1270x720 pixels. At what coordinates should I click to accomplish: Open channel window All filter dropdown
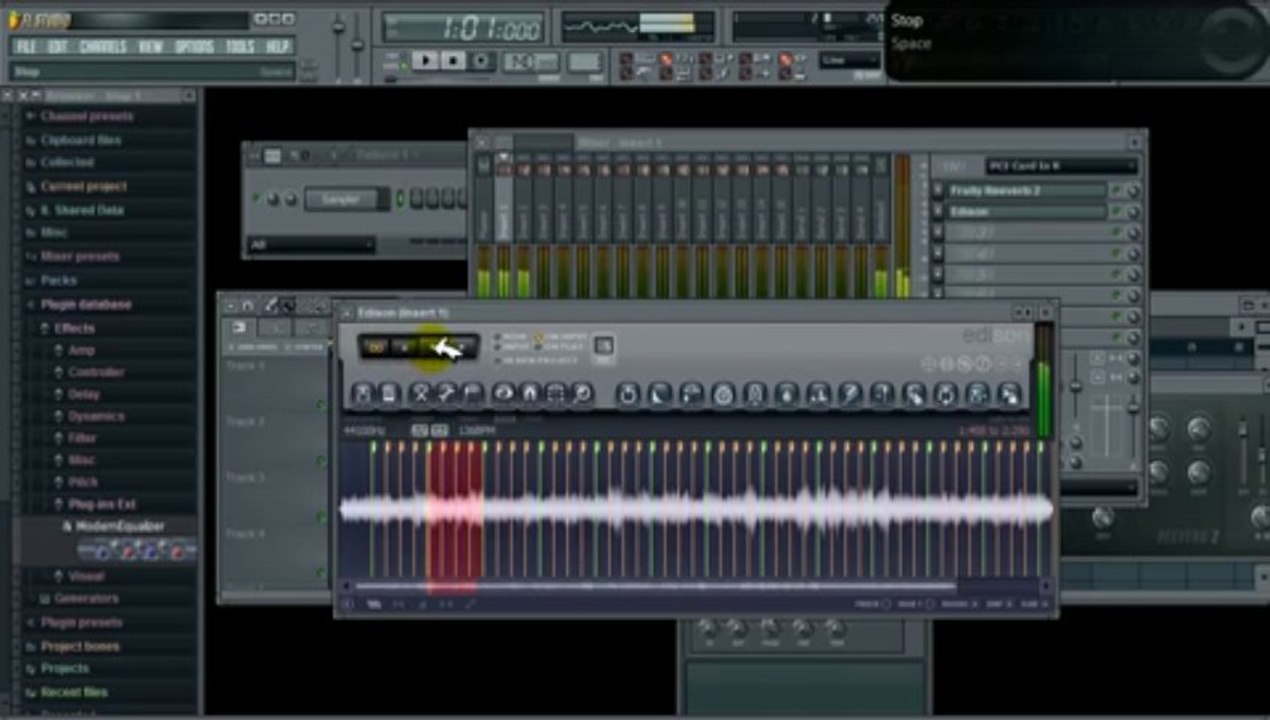pos(312,244)
